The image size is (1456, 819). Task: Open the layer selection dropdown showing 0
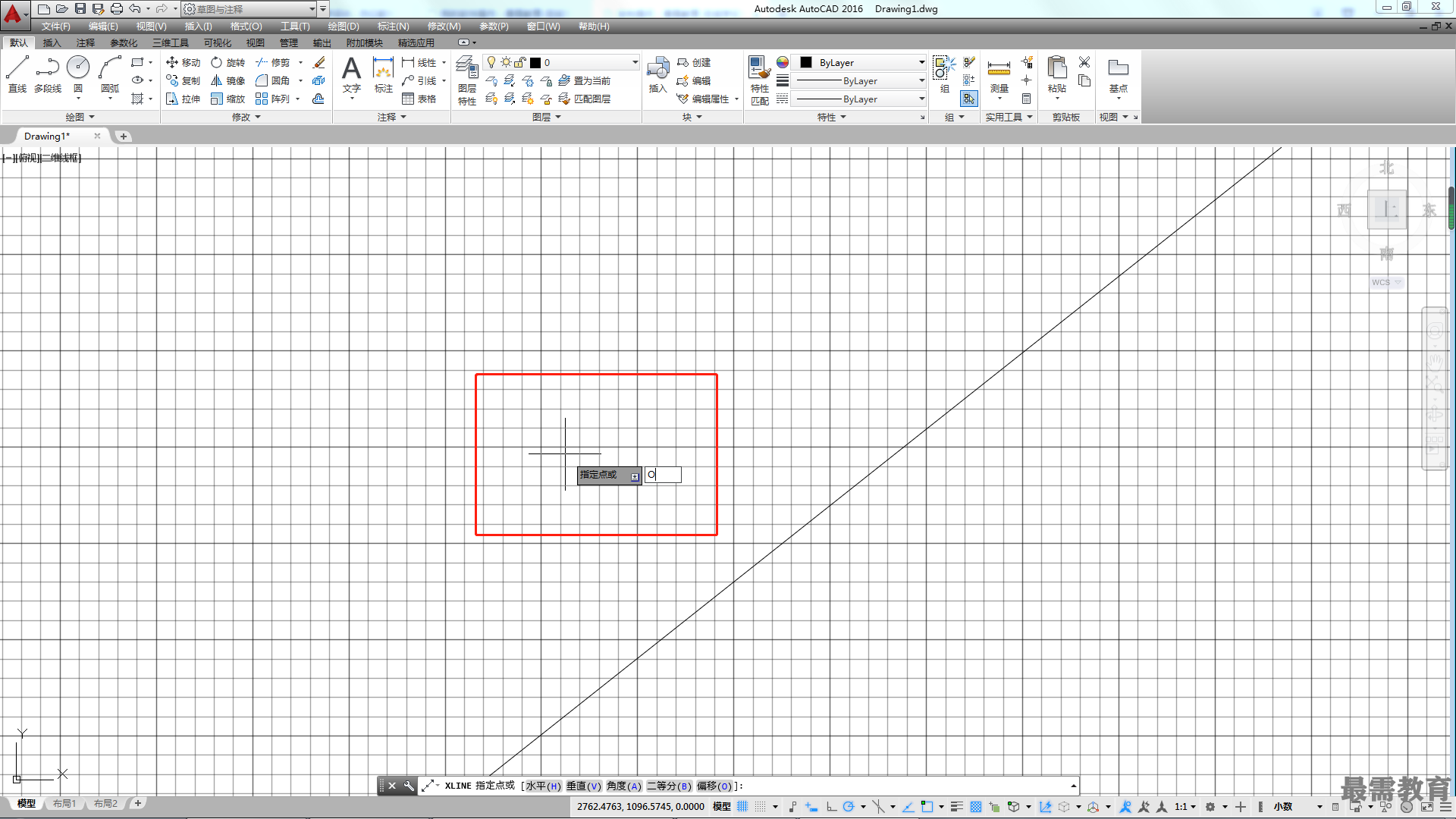tap(562, 62)
